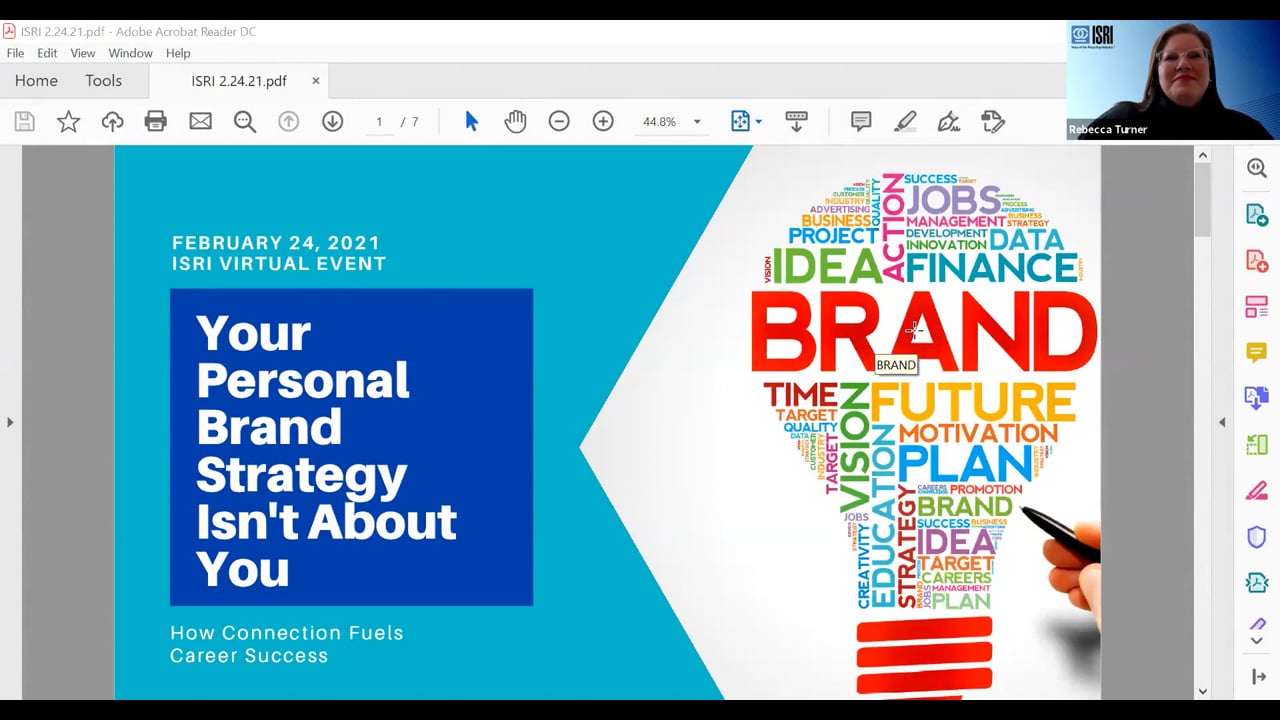Open the View menu
This screenshot has height=720, width=1280.
coord(83,53)
